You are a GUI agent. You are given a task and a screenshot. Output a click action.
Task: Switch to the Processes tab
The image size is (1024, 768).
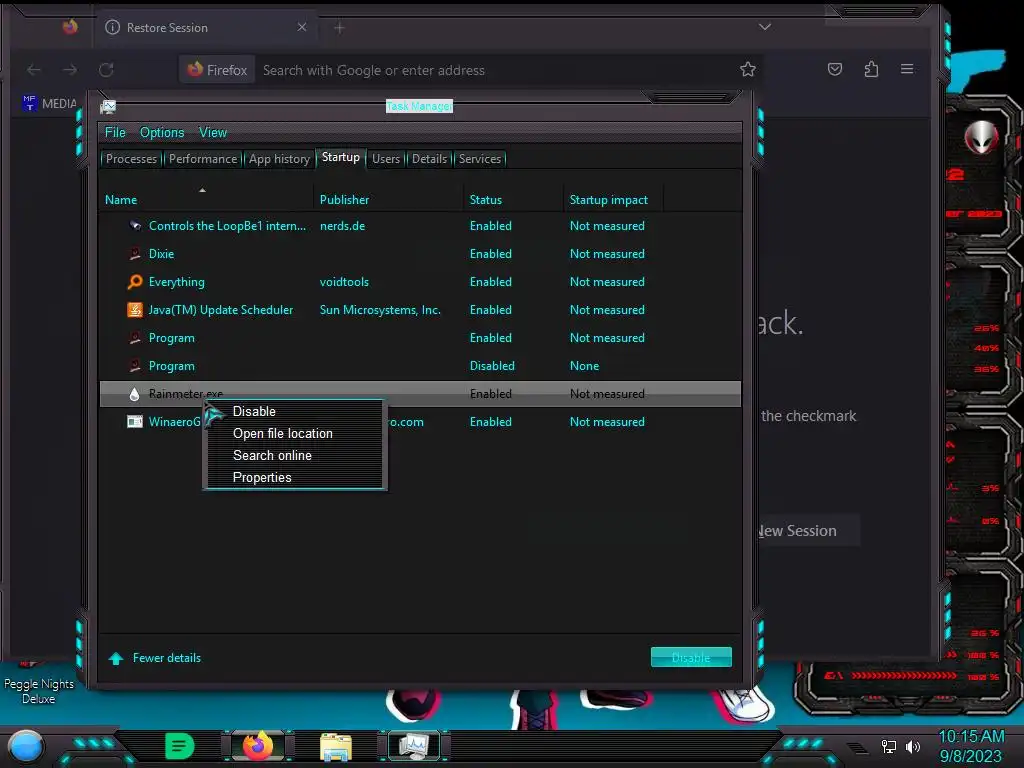[x=131, y=159]
